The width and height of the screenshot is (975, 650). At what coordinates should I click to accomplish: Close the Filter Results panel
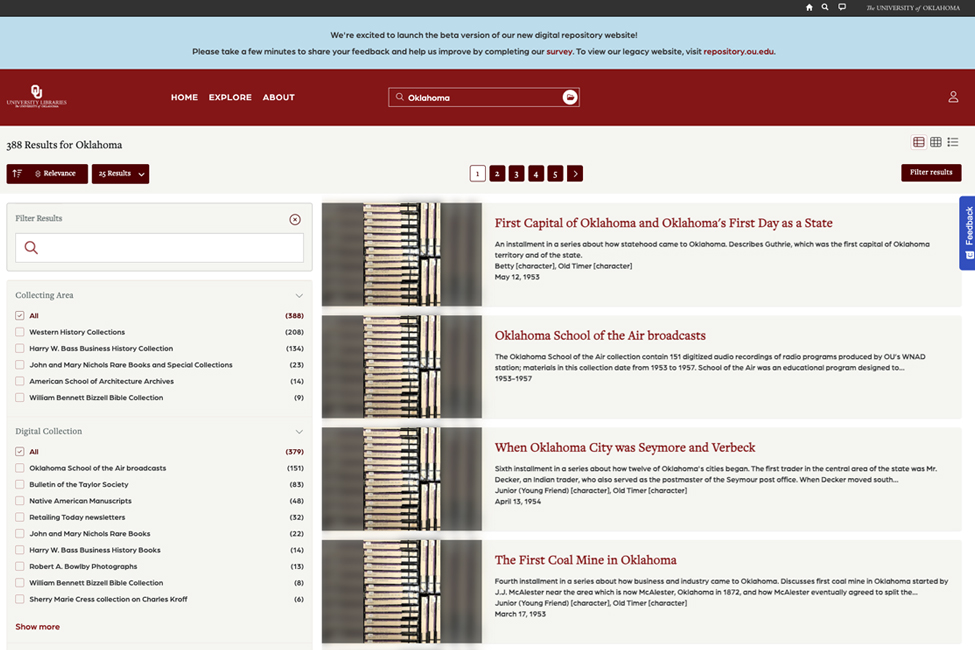click(x=294, y=218)
